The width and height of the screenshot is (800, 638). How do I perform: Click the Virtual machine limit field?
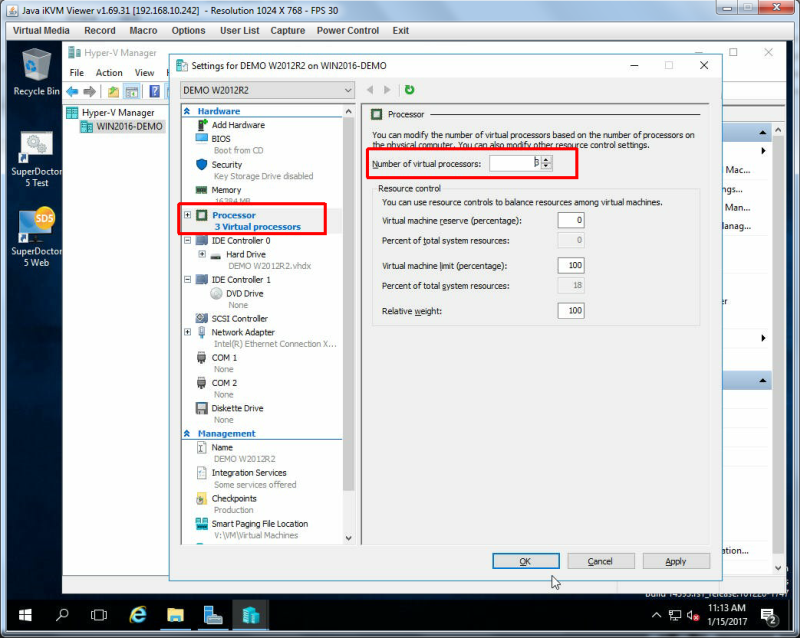pos(571,265)
